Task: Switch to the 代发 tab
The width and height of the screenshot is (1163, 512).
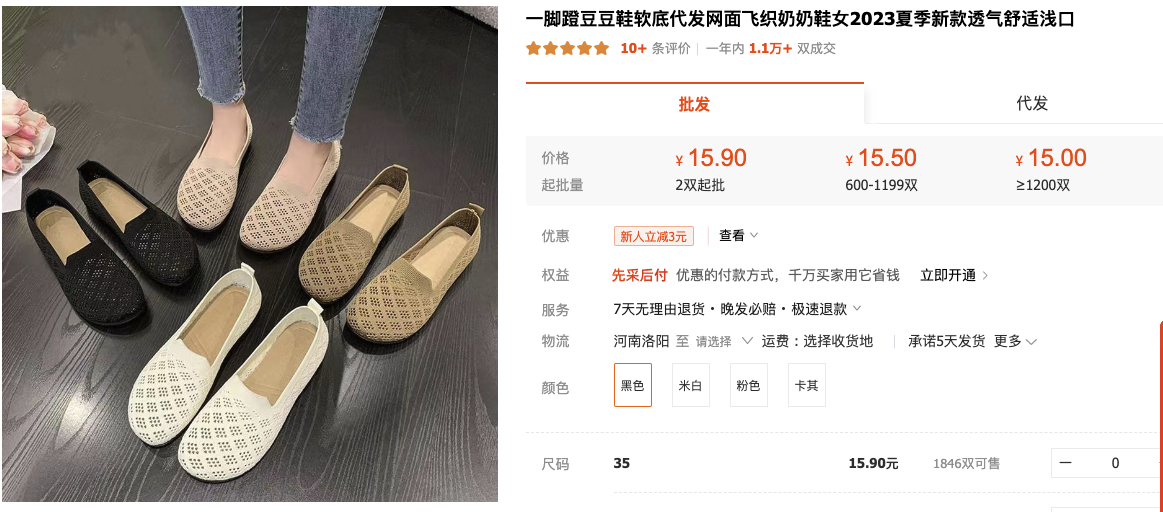Action: [x=1032, y=104]
